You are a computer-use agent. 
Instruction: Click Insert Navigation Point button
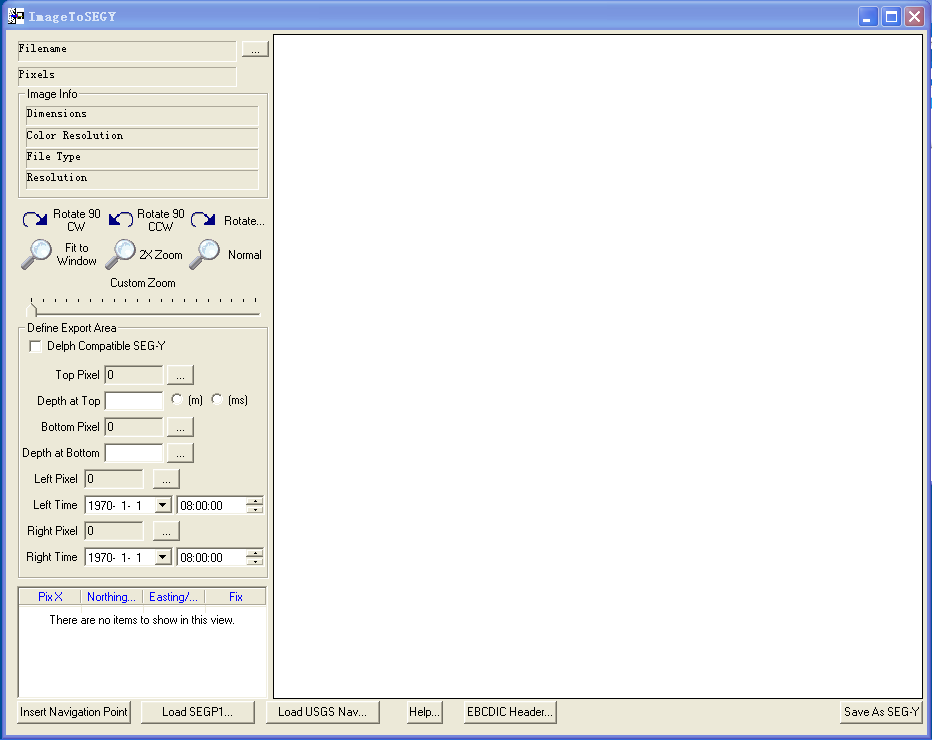tap(74, 712)
